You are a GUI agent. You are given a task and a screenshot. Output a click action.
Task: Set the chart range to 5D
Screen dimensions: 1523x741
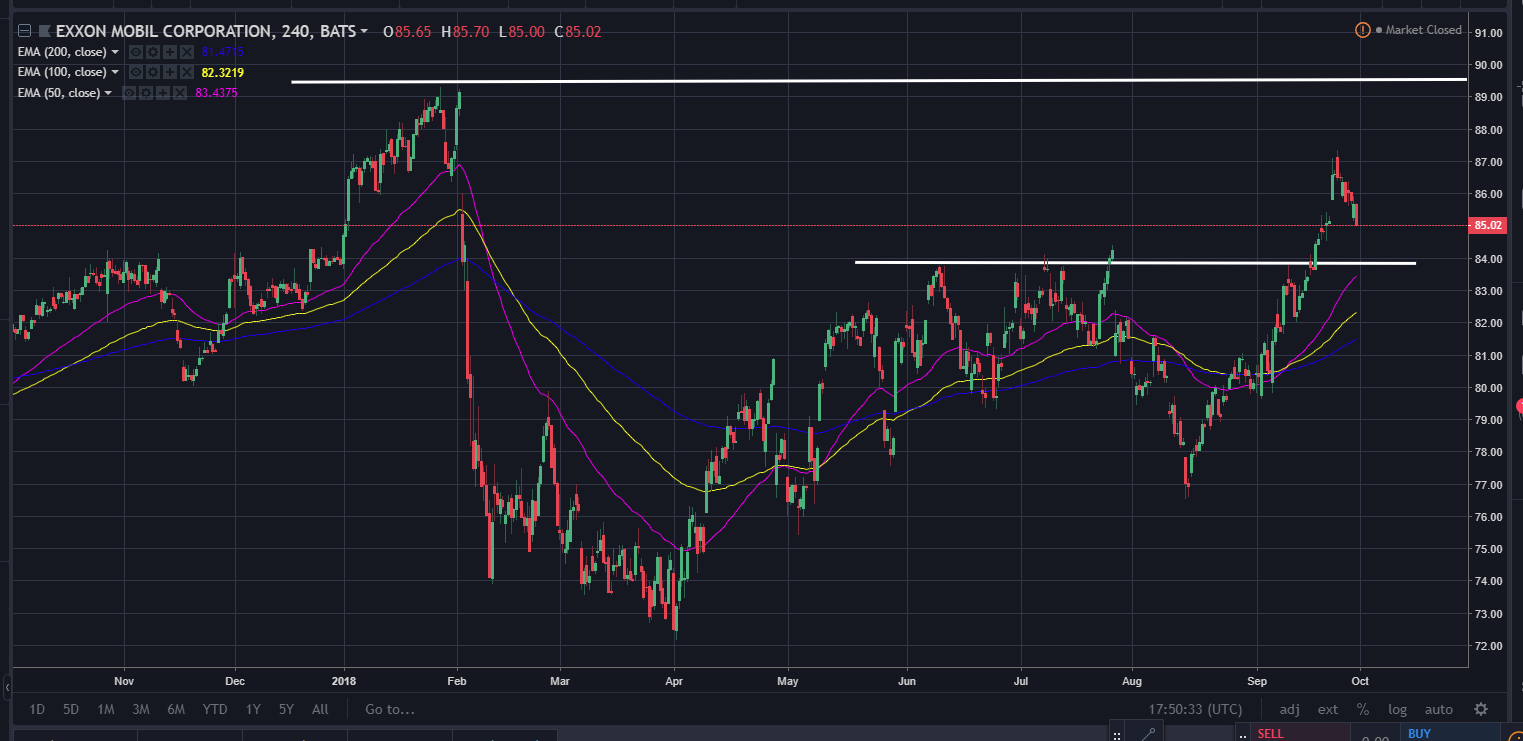pyautogui.click(x=71, y=710)
